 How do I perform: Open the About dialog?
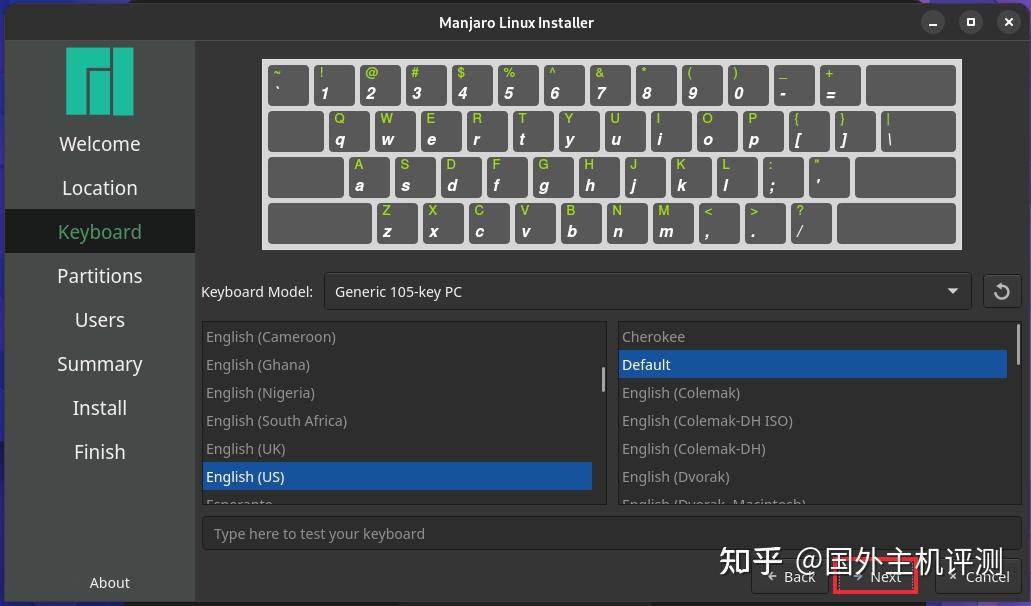109,582
